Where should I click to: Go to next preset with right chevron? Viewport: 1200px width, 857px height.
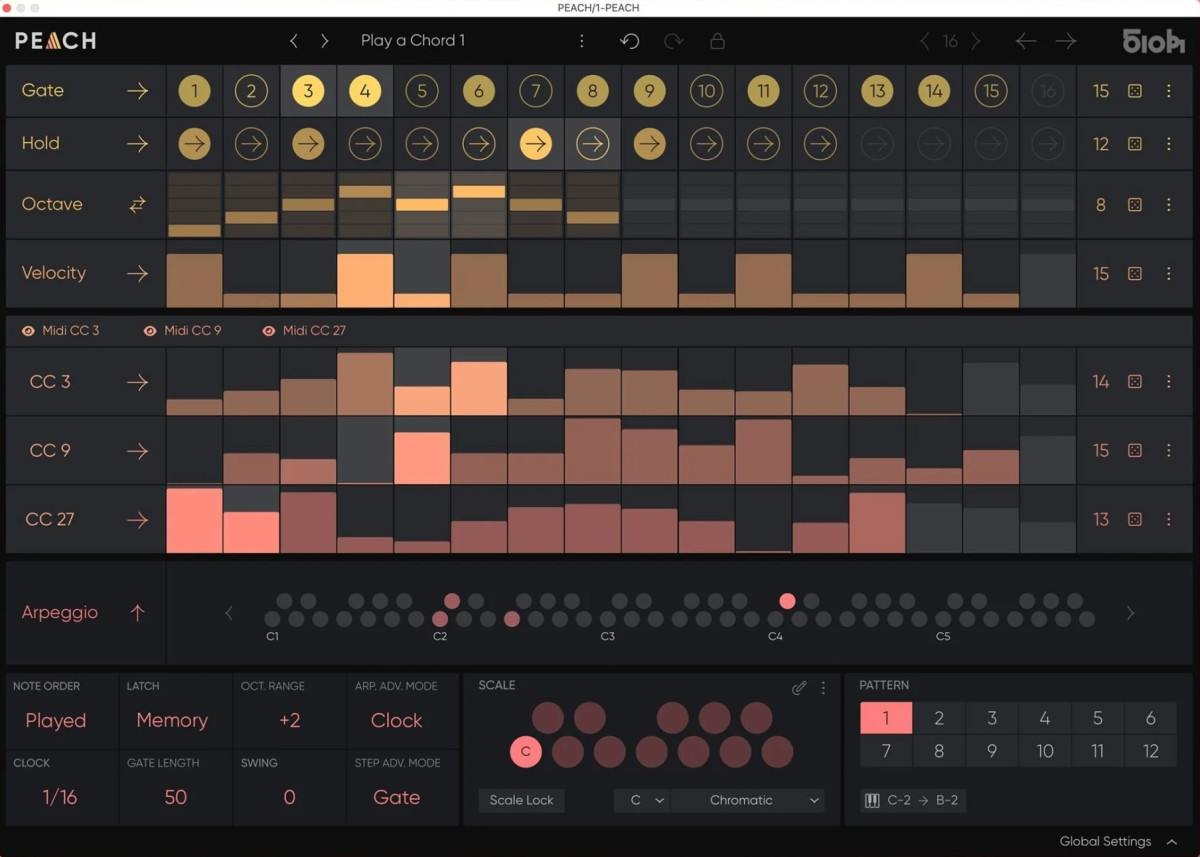[325, 41]
